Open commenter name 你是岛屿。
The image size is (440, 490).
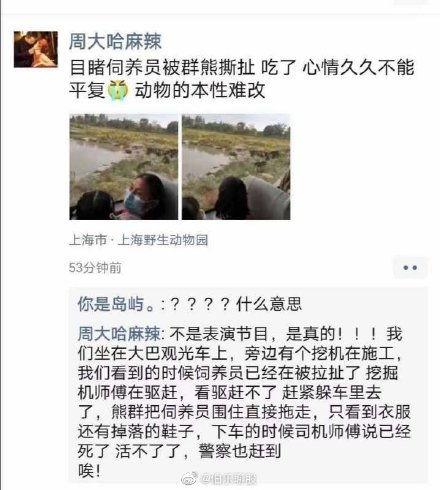point(116,304)
